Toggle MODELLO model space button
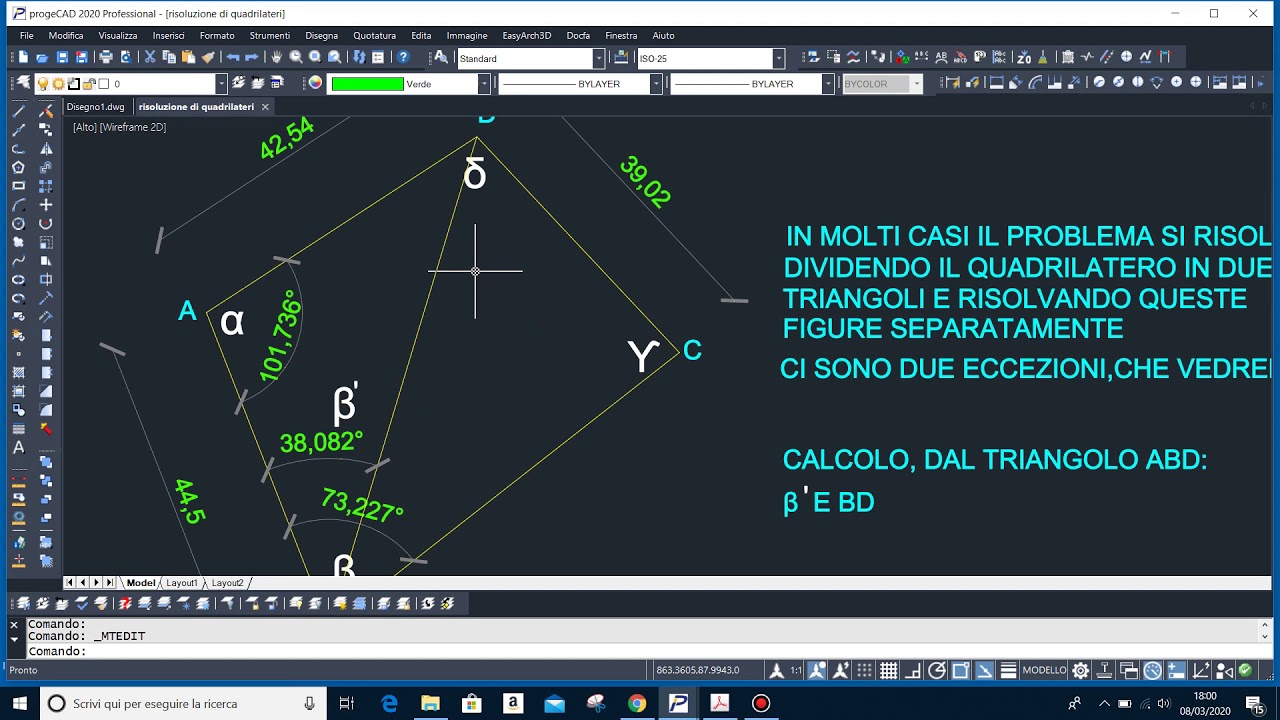This screenshot has width=1280, height=720. pyautogui.click(x=1044, y=670)
